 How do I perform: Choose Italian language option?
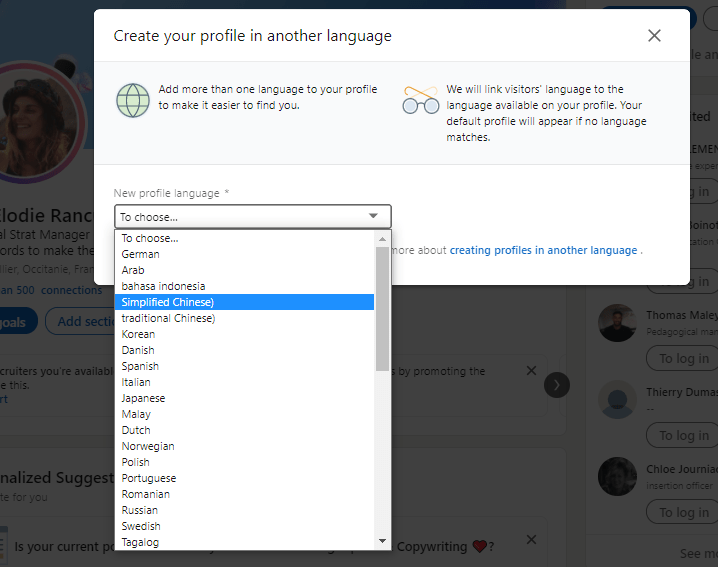[245, 382]
